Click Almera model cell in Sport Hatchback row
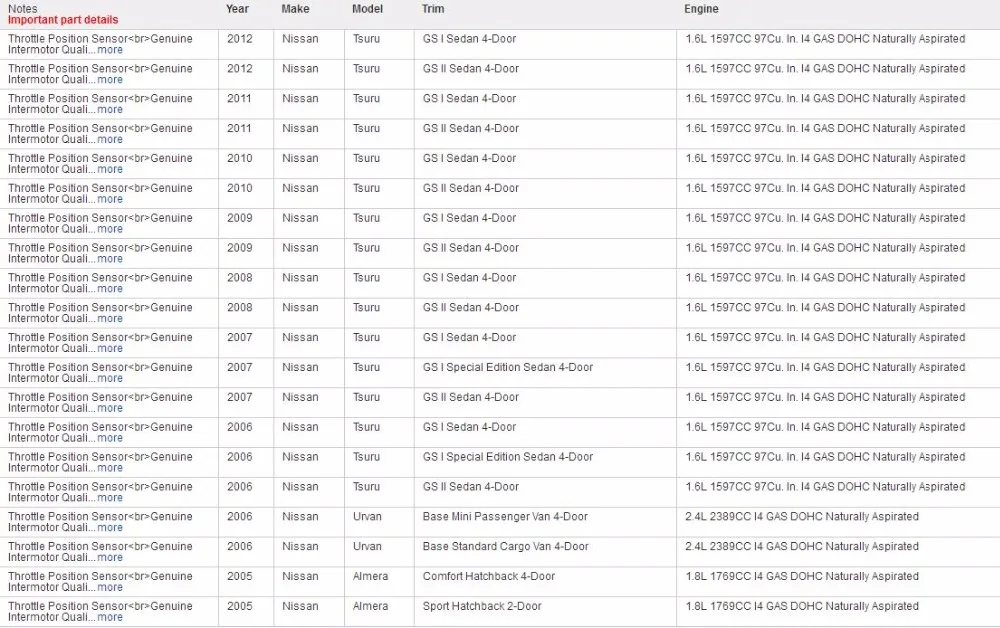The image size is (1000, 628). coord(371,606)
